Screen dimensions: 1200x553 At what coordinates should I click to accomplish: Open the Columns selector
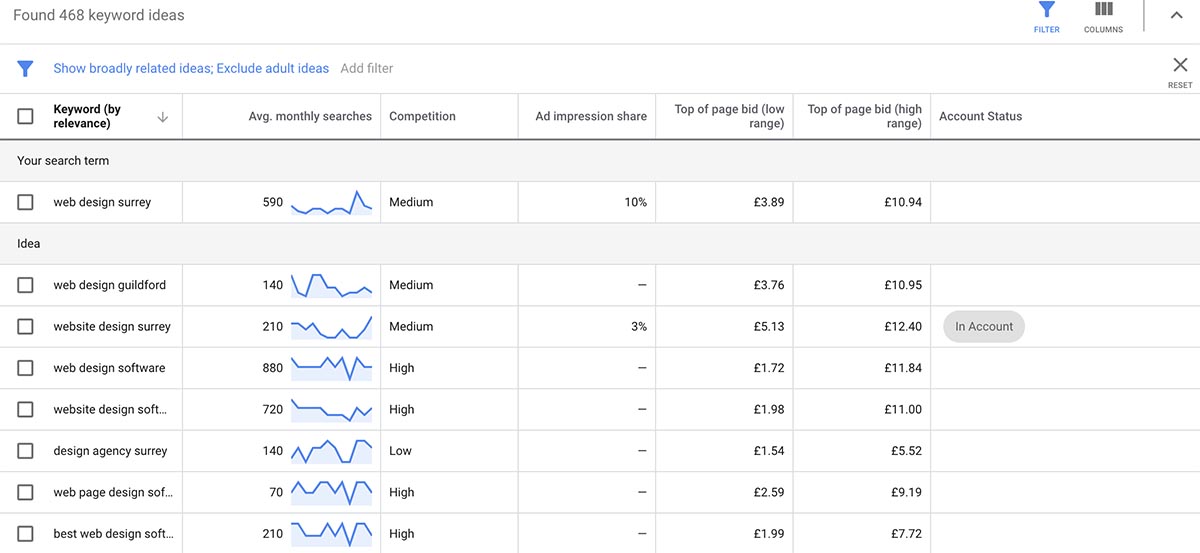pyautogui.click(x=1103, y=17)
